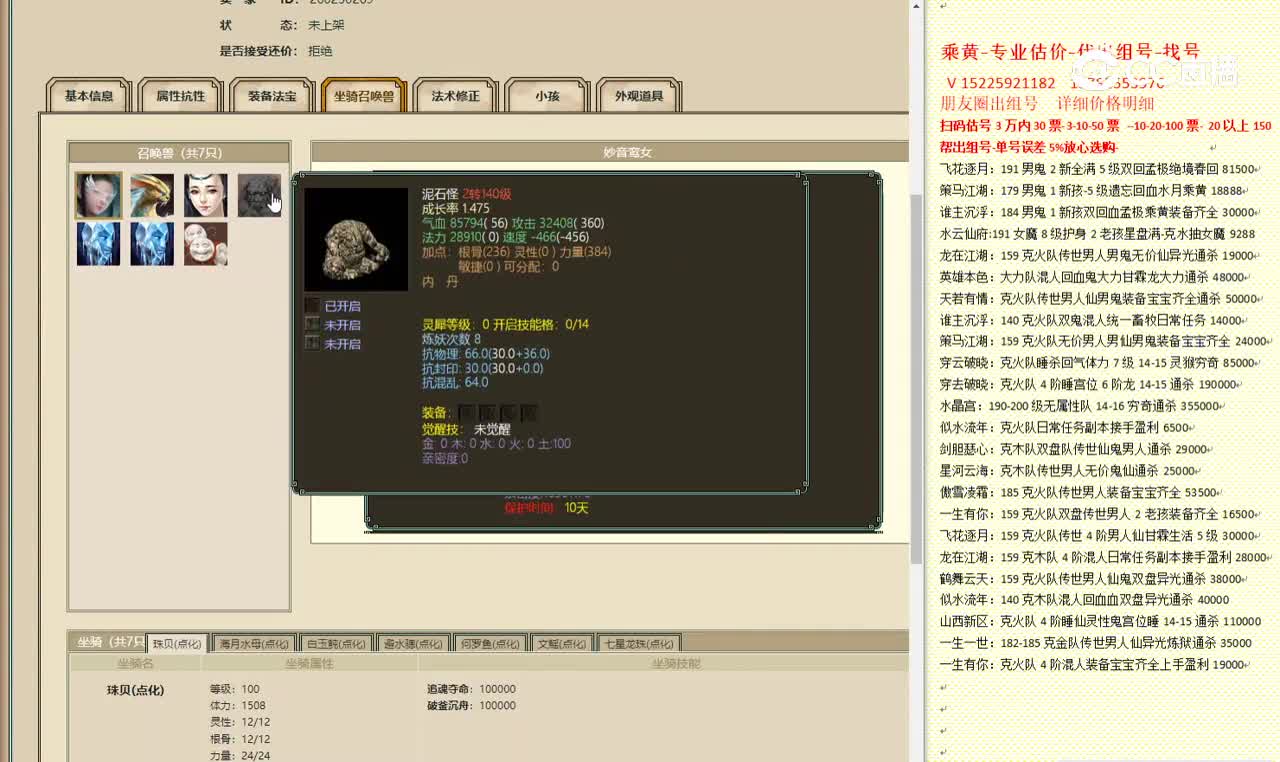Image resolution: width=1280 pixels, height=762 pixels.
Task: Click the 一生一世 35000 listing
Action: coord(1096,643)
